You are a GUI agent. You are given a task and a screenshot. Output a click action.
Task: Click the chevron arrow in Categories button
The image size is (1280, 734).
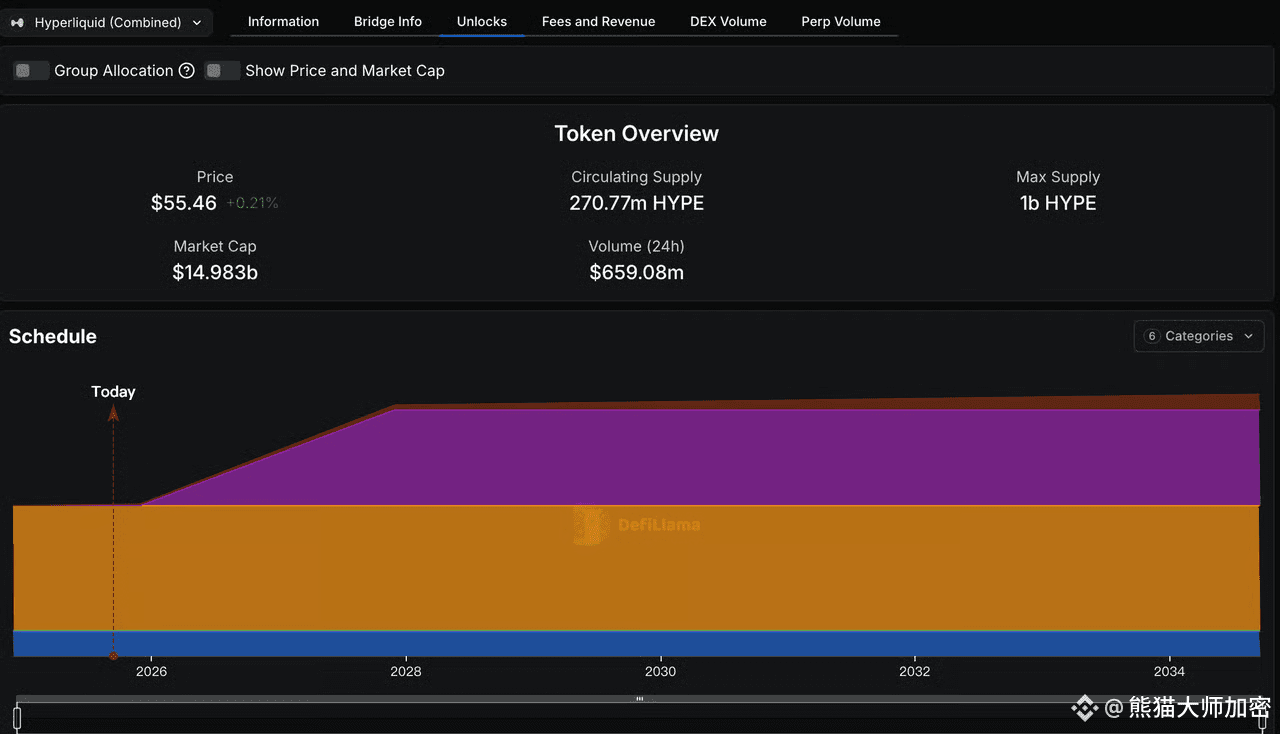pos(1248,337)
